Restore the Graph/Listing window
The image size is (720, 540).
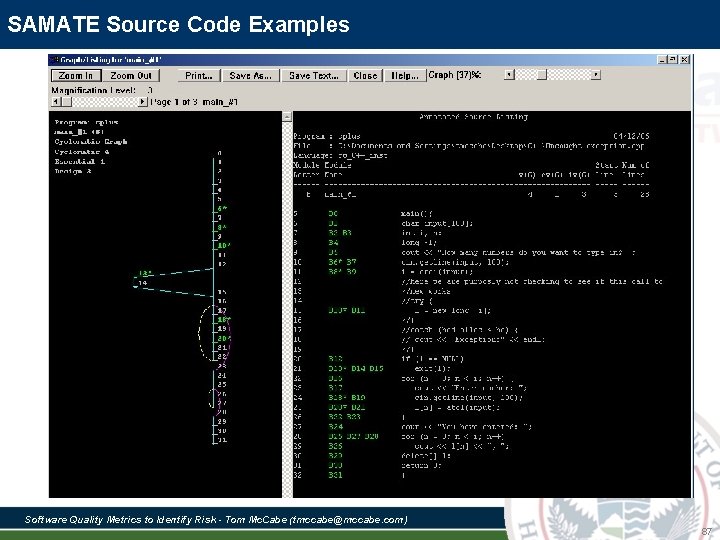673,59
